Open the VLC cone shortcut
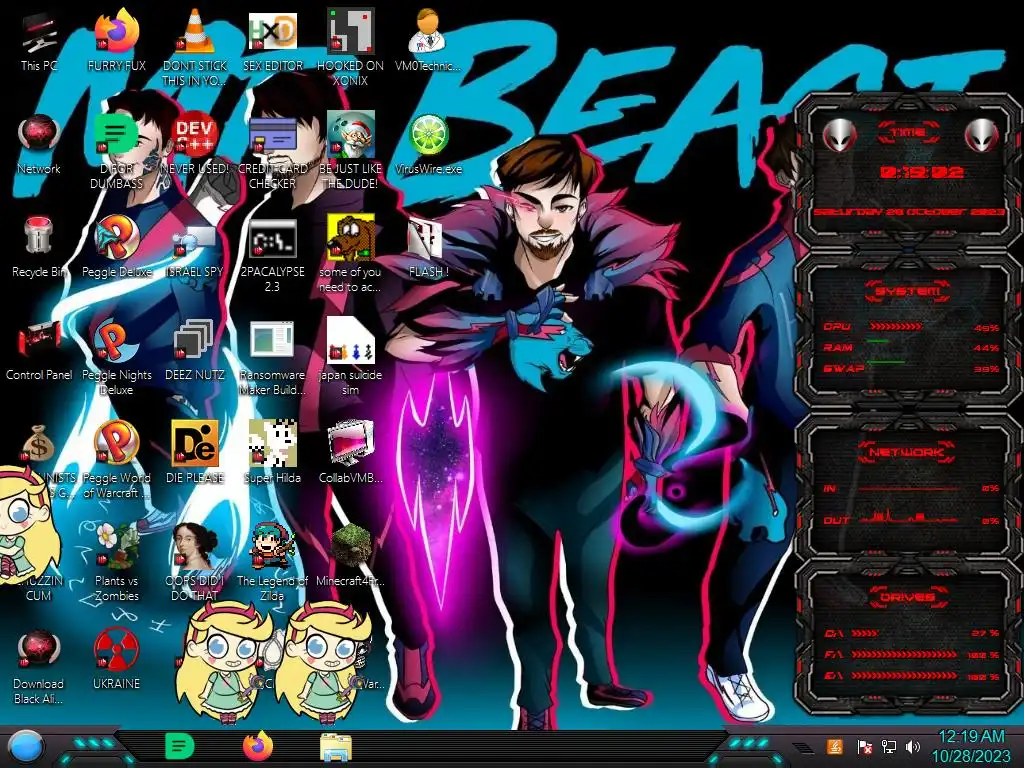 coord(195,31)
